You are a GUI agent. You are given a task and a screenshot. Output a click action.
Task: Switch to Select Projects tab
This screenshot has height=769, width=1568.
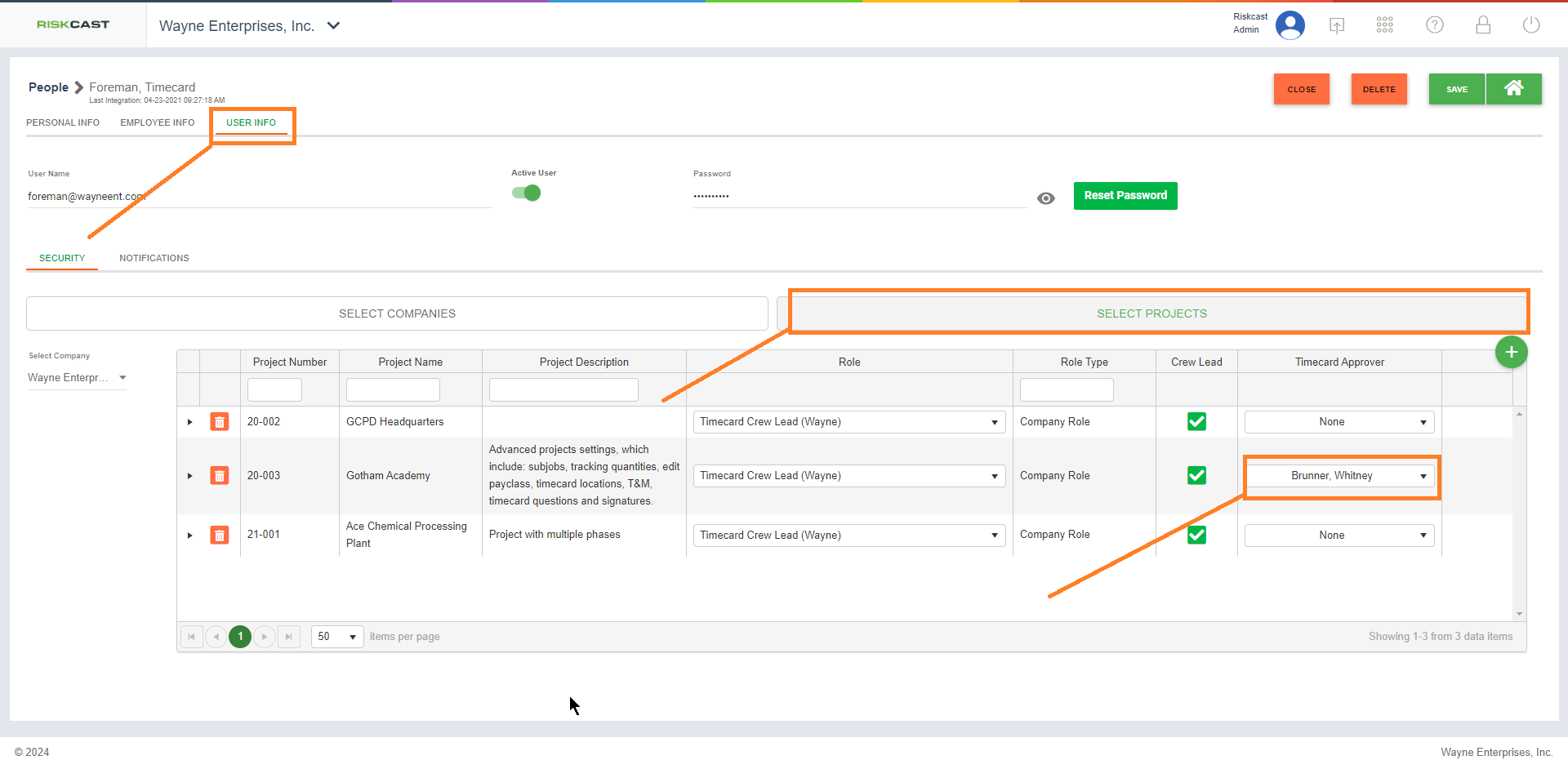1151,313
